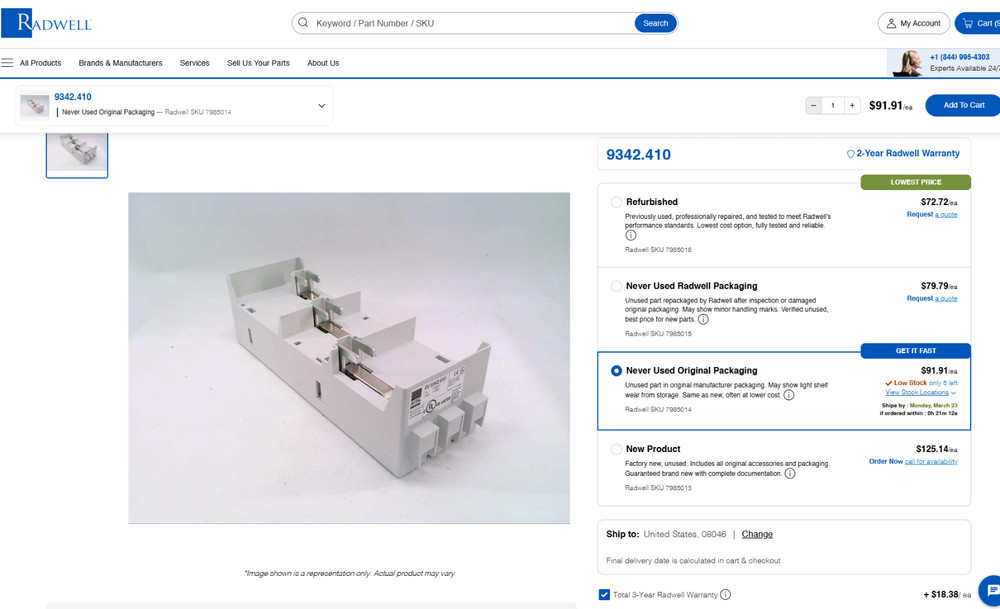Click Request a quote for Radwell Packaging
The height and width of the screenshot is (609, 1000).
[x=932, y=298]
